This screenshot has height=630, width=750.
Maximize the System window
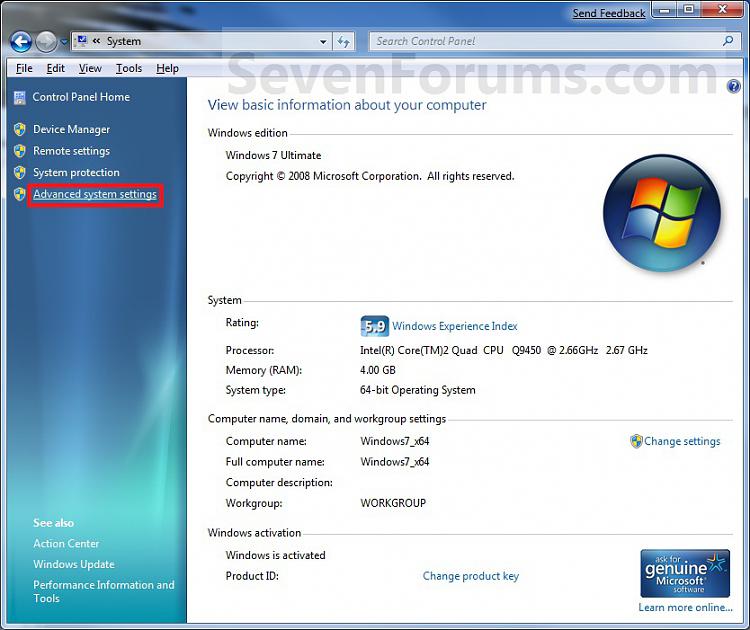tap(689, 10)
